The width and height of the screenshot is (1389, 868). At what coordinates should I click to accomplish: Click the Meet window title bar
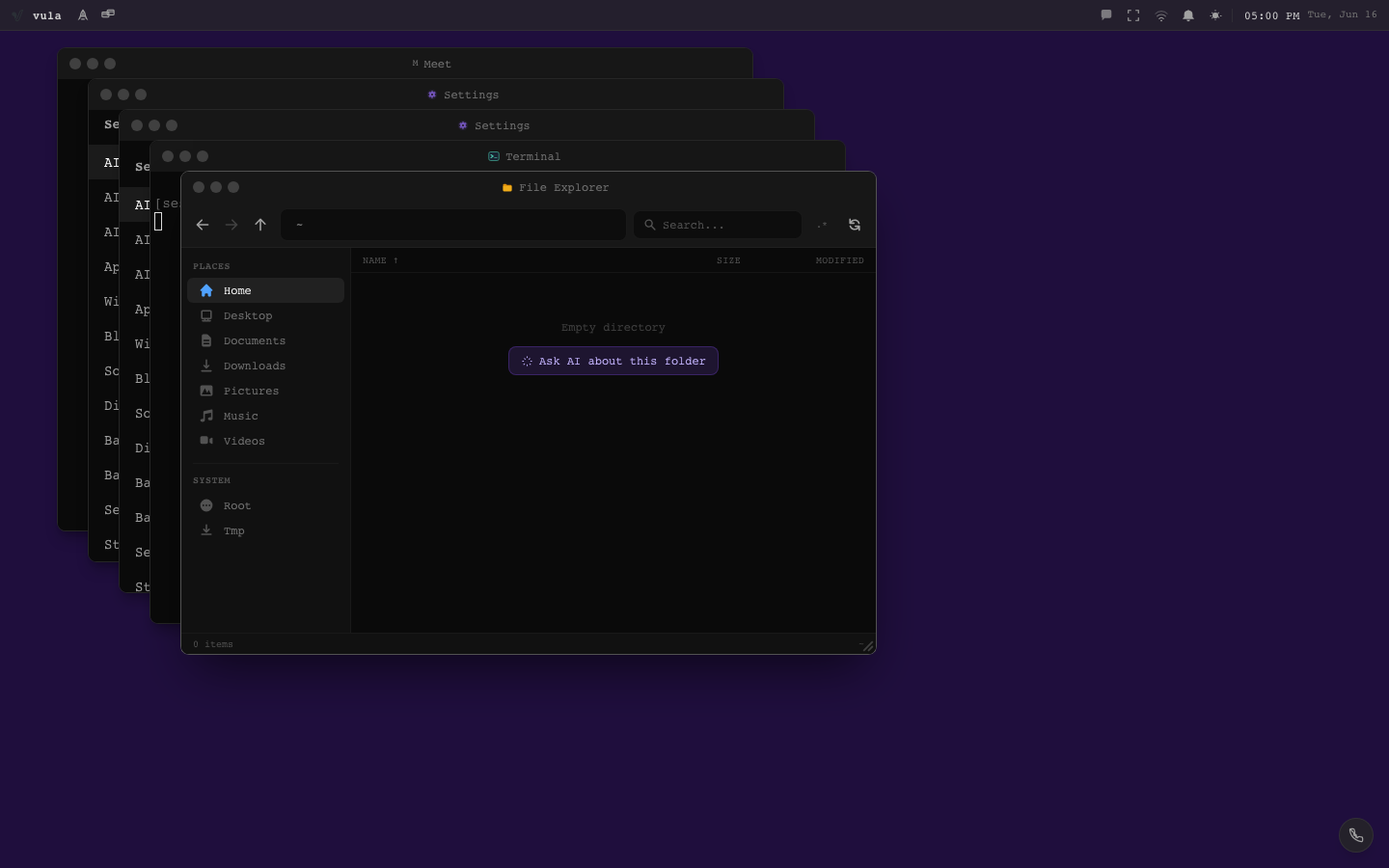[x=405, y=64]
